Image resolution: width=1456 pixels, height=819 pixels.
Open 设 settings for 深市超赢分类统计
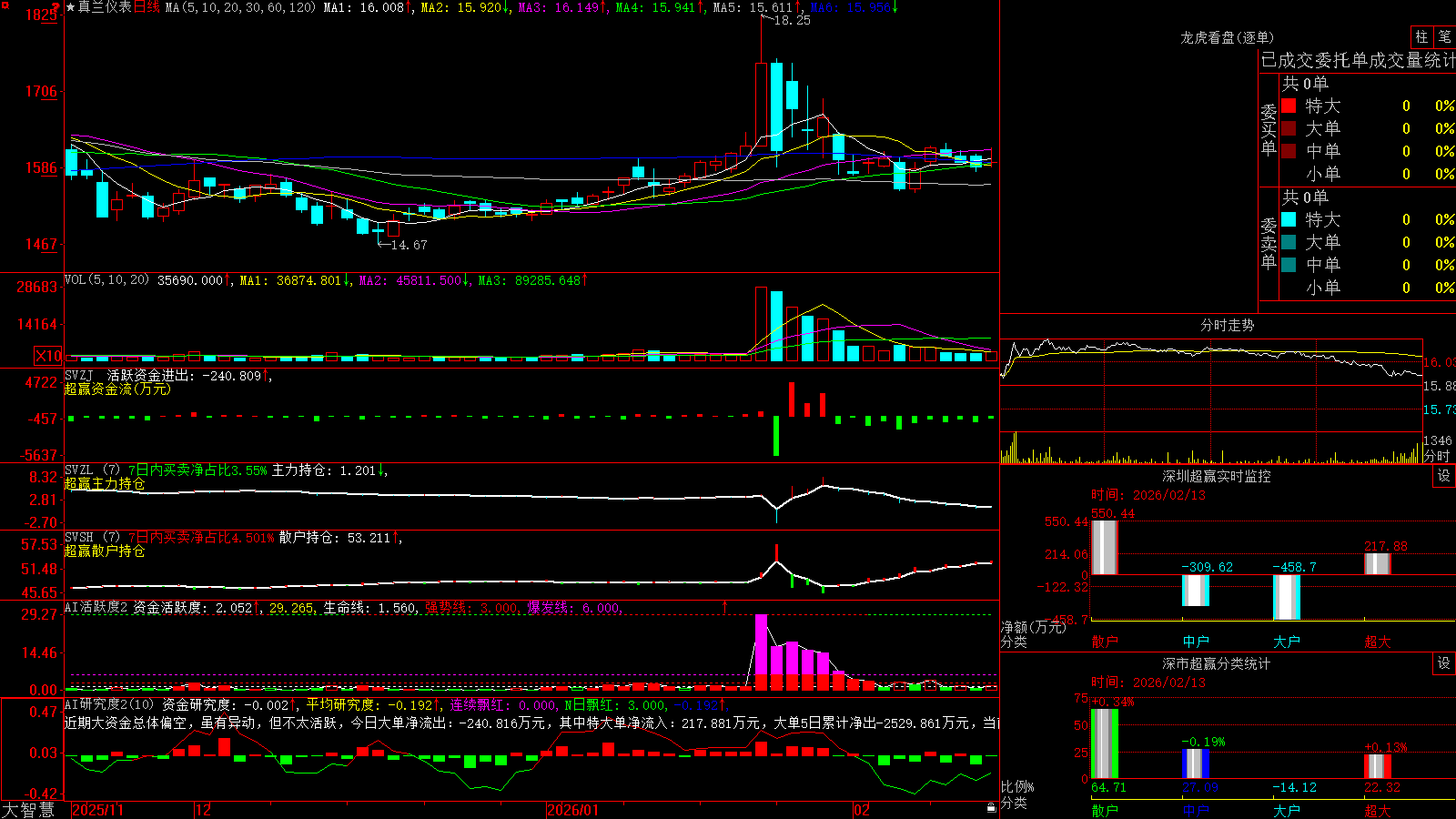(1444, 663)
